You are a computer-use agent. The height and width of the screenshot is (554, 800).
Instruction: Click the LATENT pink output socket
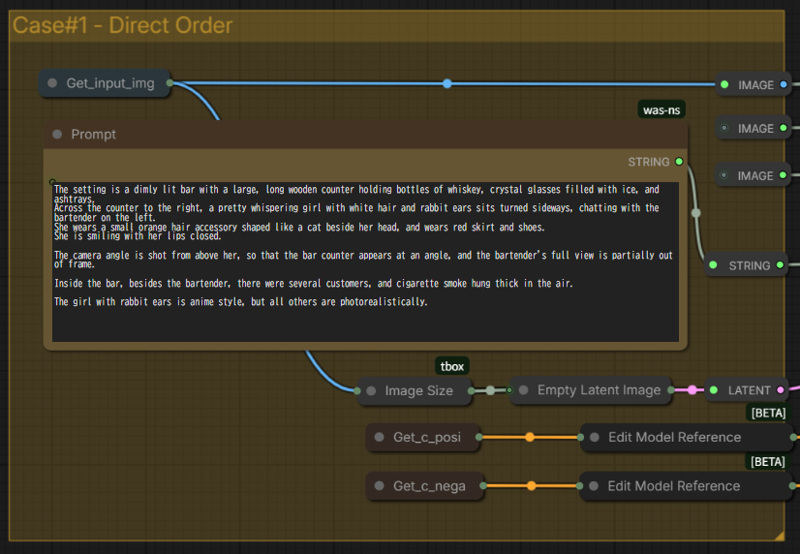point(781,390)
